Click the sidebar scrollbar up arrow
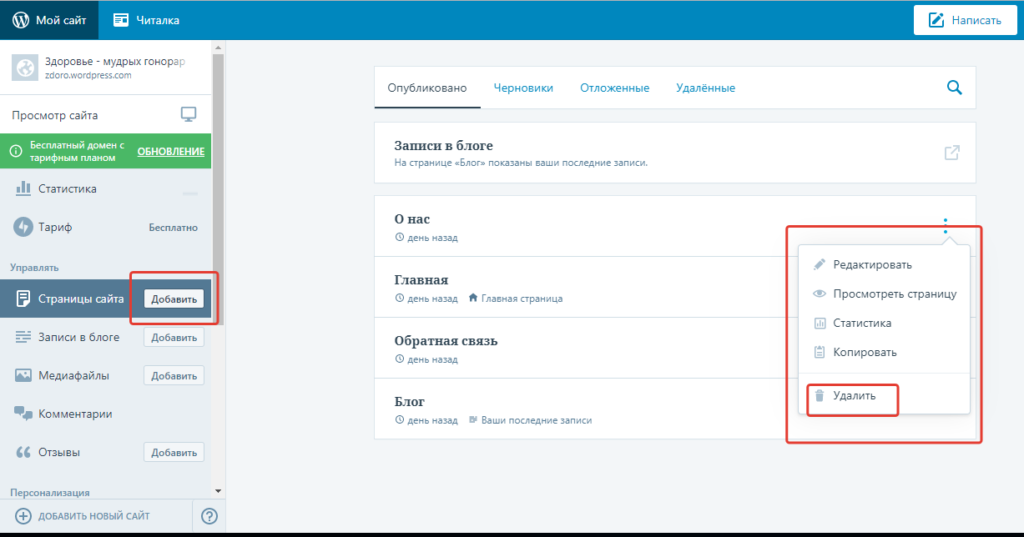The width and height of the screenshot is (1024, 537). pyautogui.click(x=218, y=48)
